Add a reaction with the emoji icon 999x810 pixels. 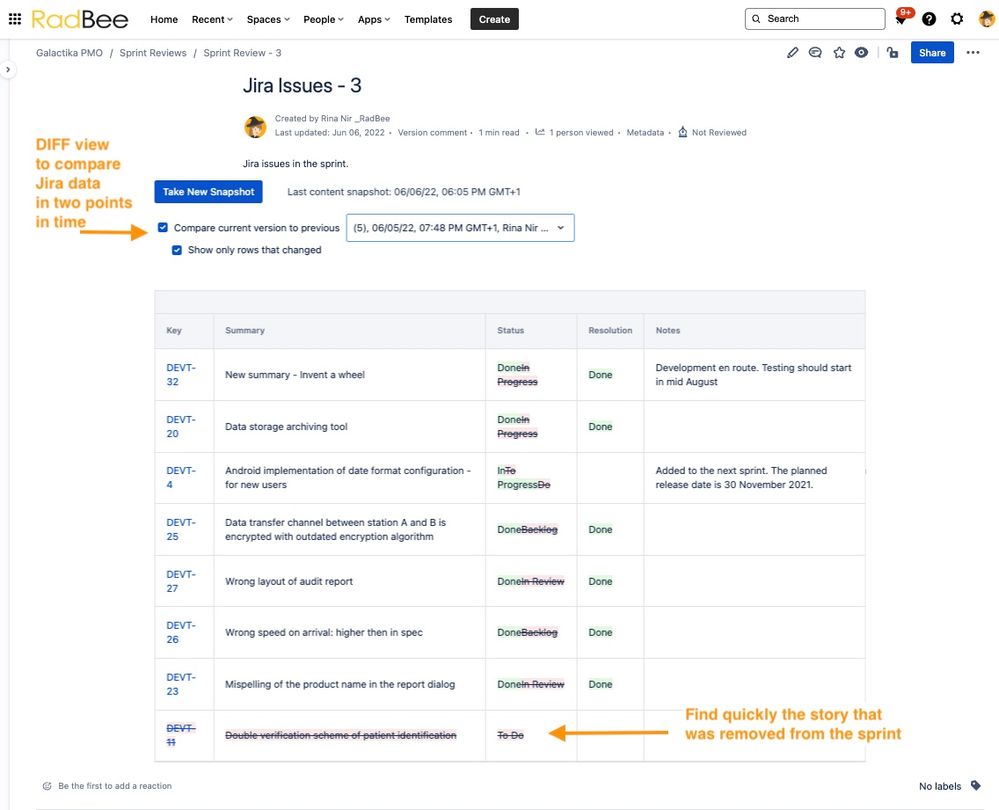tap(47, 786)
